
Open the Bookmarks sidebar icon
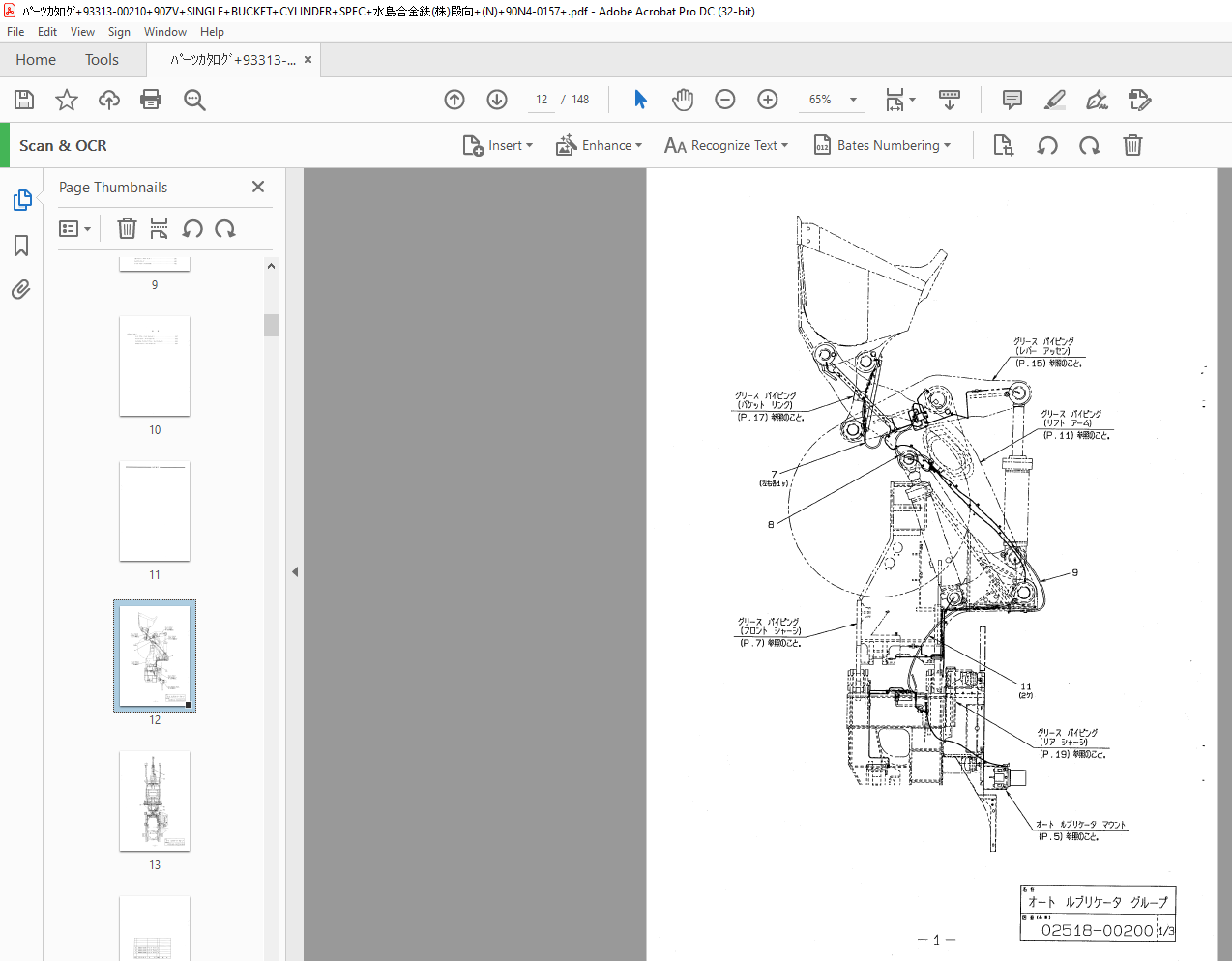(x=21, y=246)
